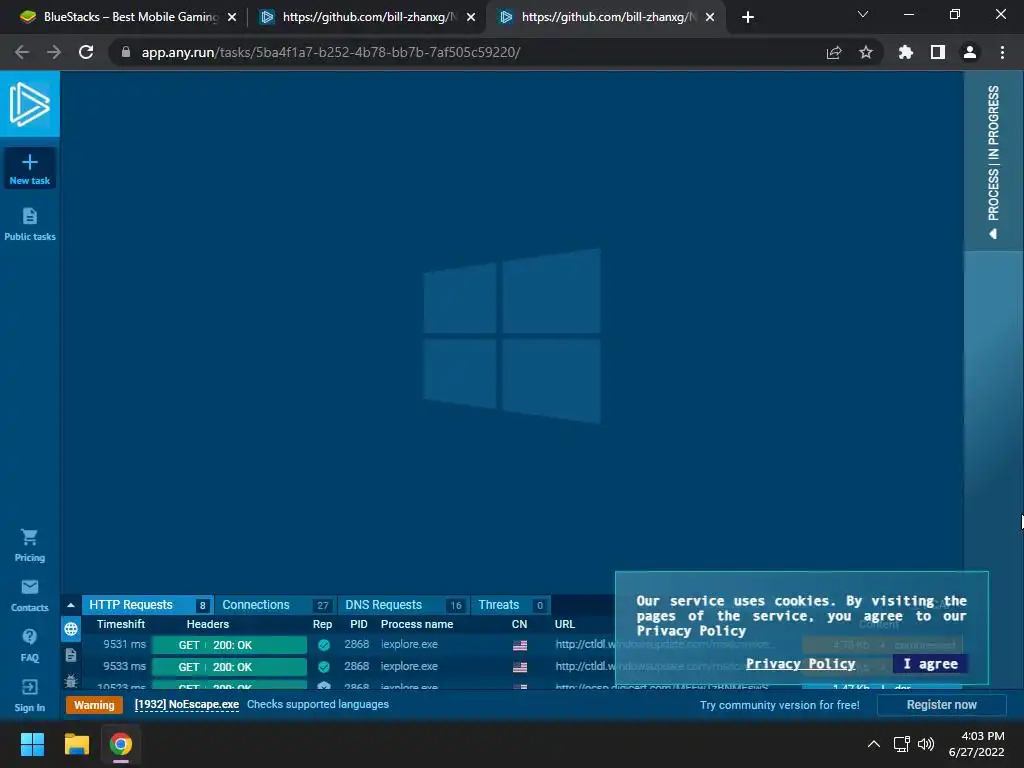Go forward in browser history
The image size is (1024, 768).
[54, 52]
